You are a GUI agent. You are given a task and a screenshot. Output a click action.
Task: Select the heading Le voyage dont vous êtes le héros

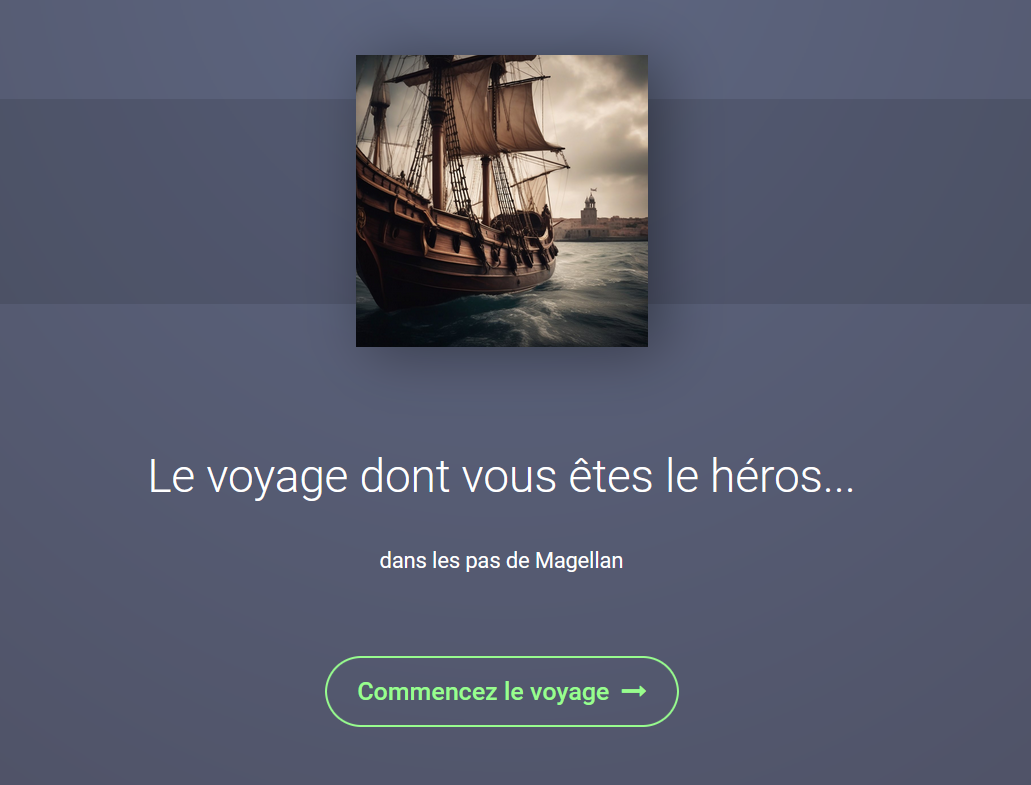[501, 476]
